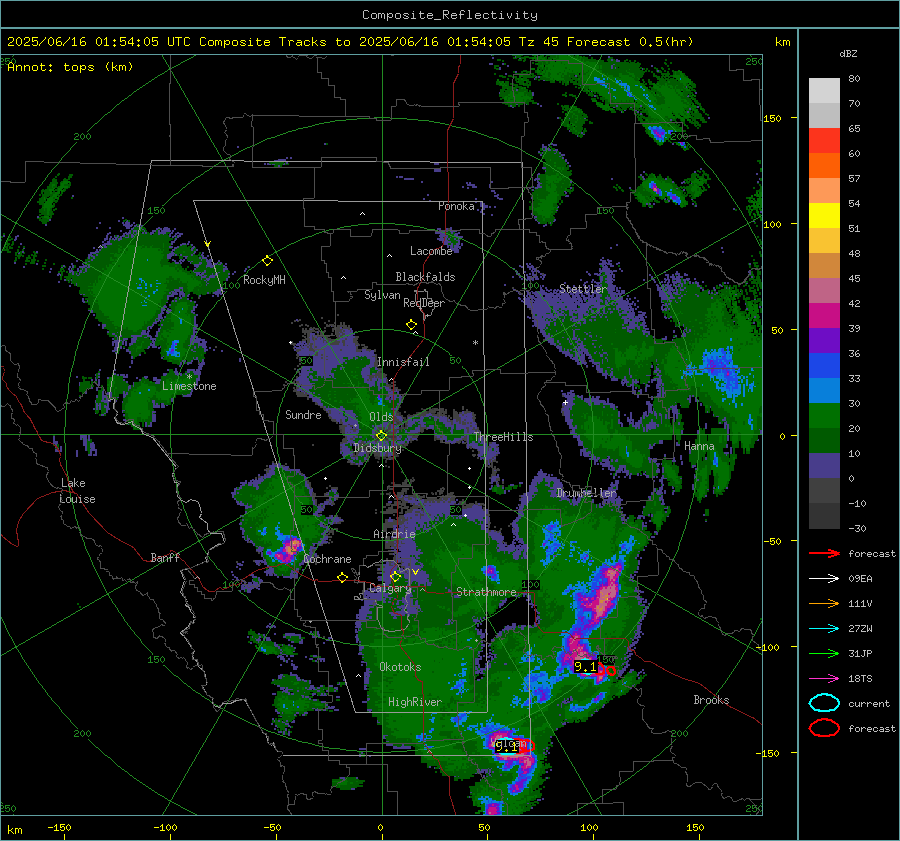Click the Stettler label
Screen dimensions: 900x841
583,289
